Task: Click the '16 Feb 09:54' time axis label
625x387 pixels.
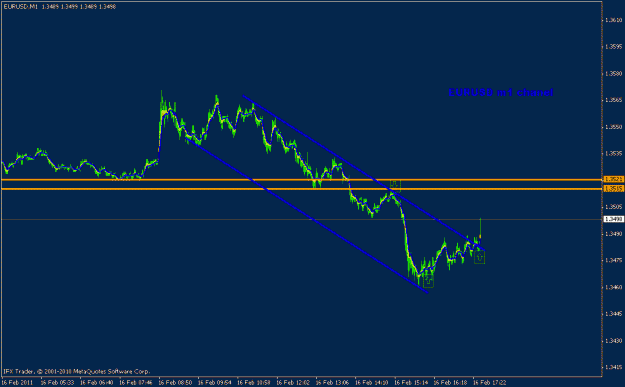Action: pos(214,383)
